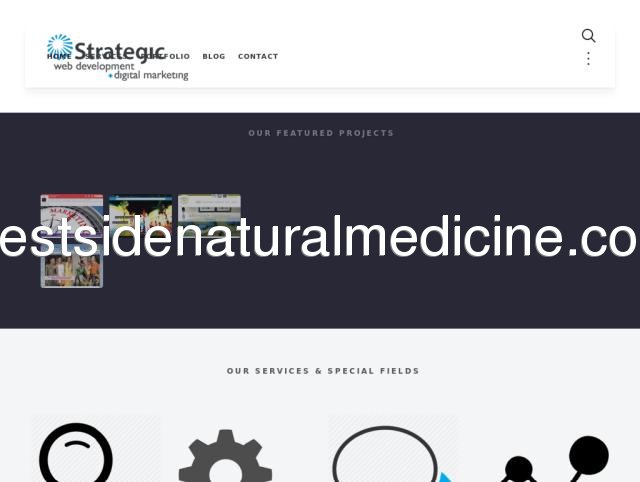Click the 'web development' text in the logo

click(x=94, y=66)
